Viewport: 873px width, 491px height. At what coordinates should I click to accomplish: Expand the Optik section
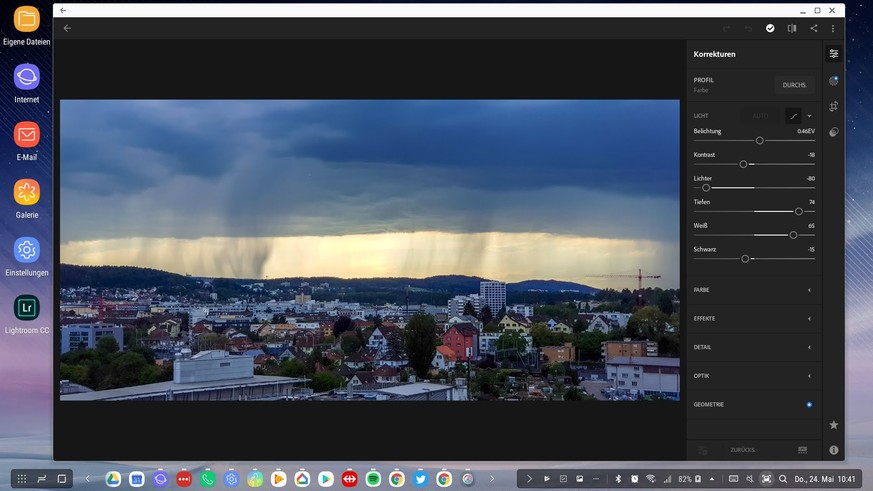809,376
